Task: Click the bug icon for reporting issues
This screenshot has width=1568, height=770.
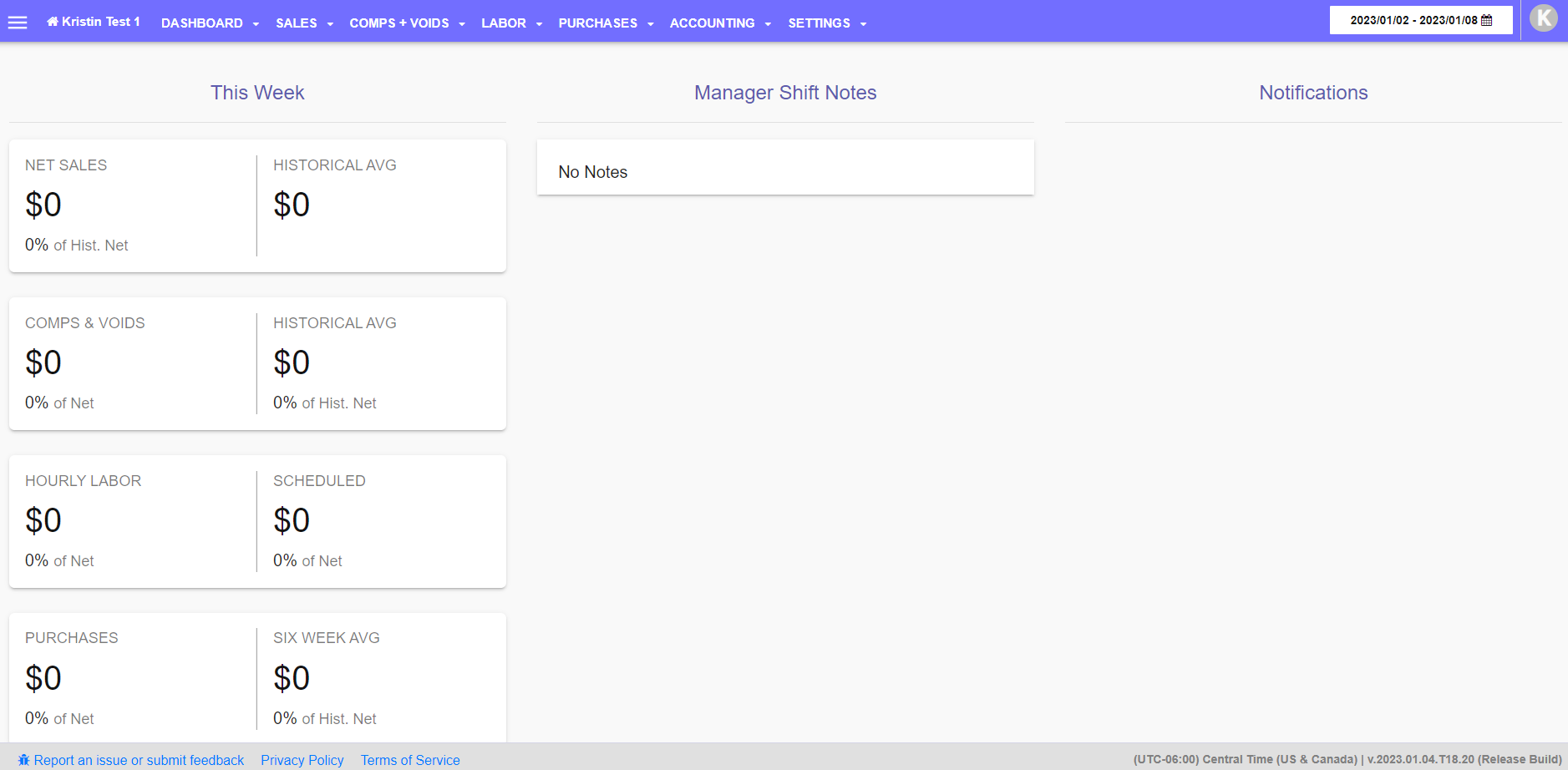Action: click(24, 760)
